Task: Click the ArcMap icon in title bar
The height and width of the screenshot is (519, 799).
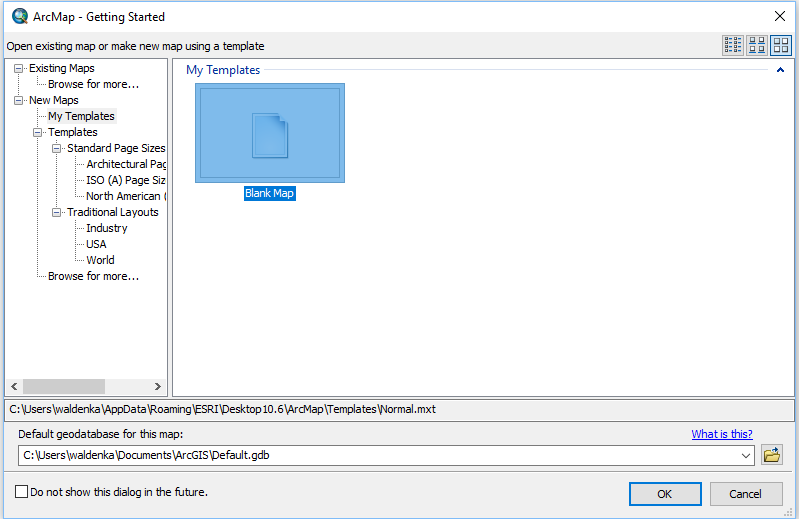Action: click(18, 16)
